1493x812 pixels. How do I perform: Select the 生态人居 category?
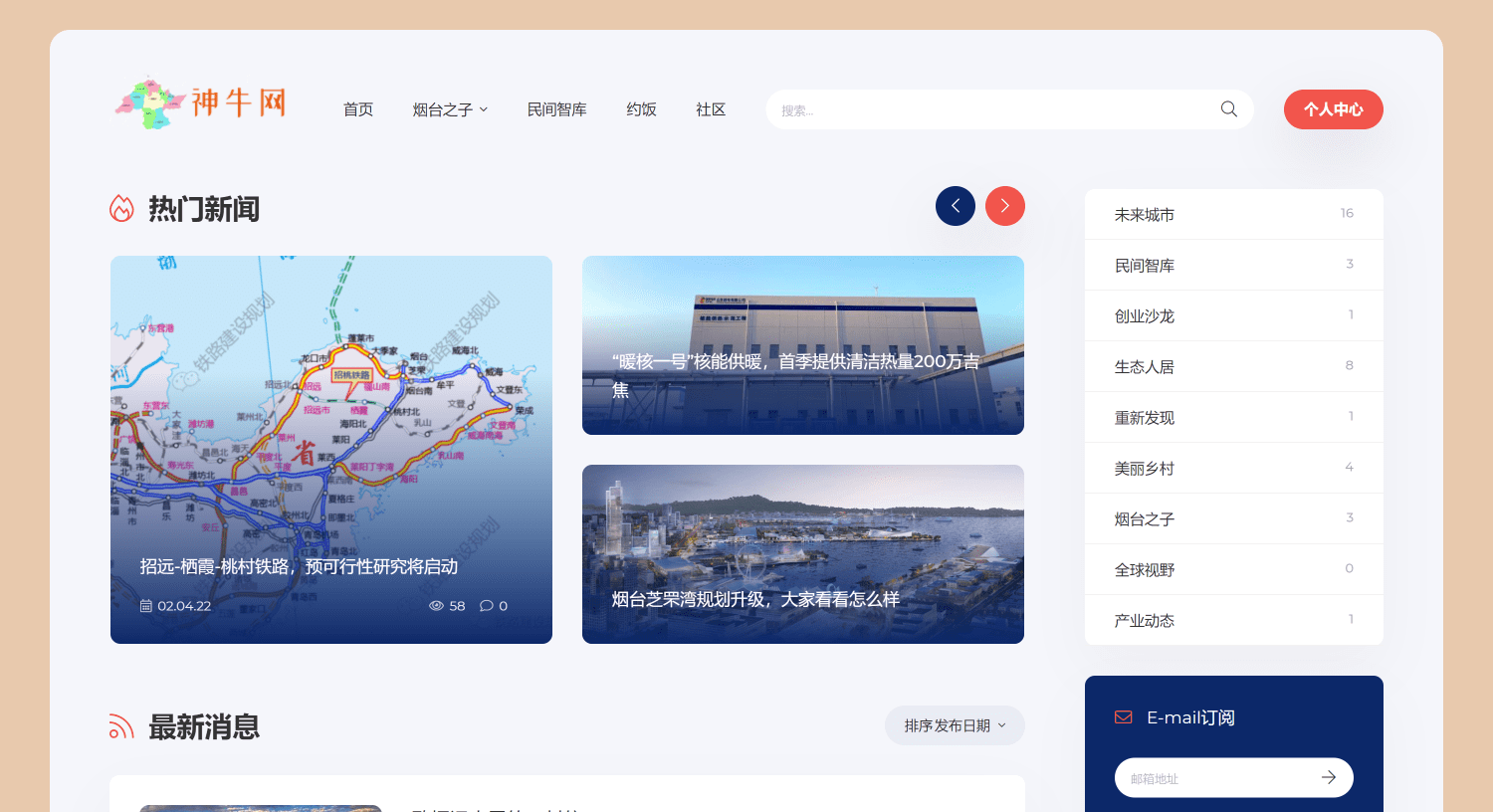point(1145,367)
